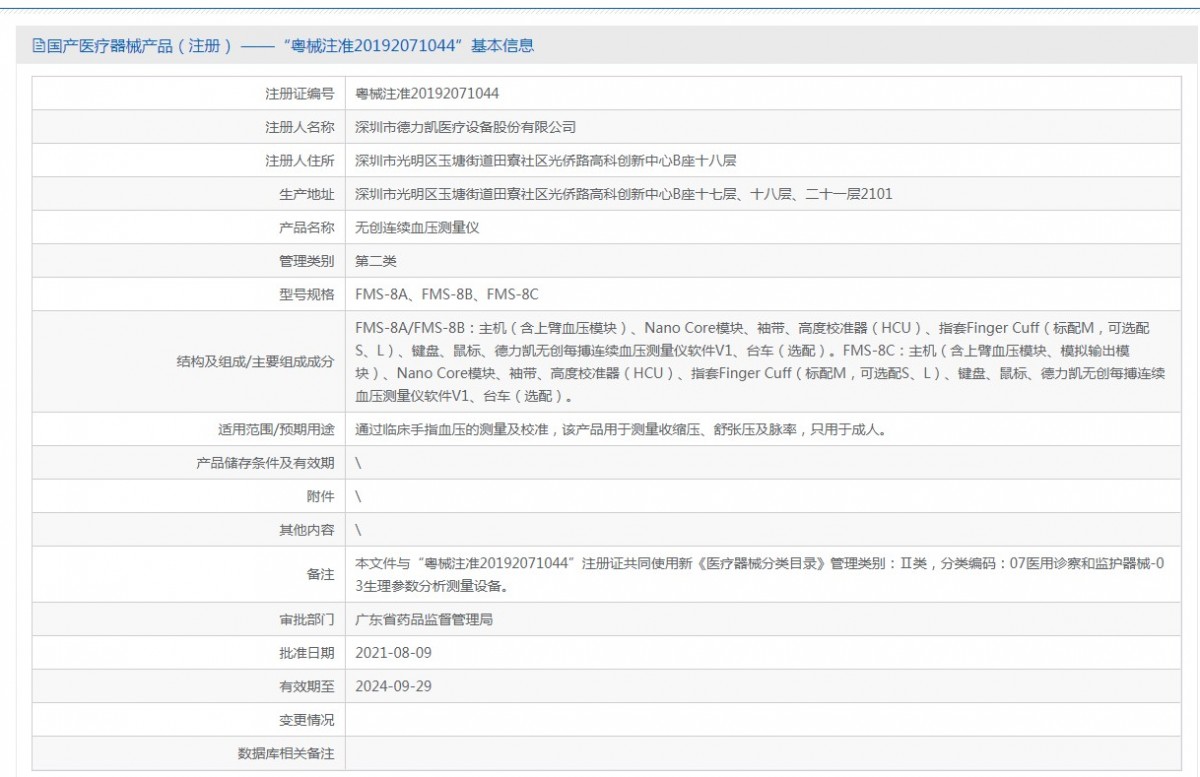Click the approval date 2021-08-09

[394, 653]
